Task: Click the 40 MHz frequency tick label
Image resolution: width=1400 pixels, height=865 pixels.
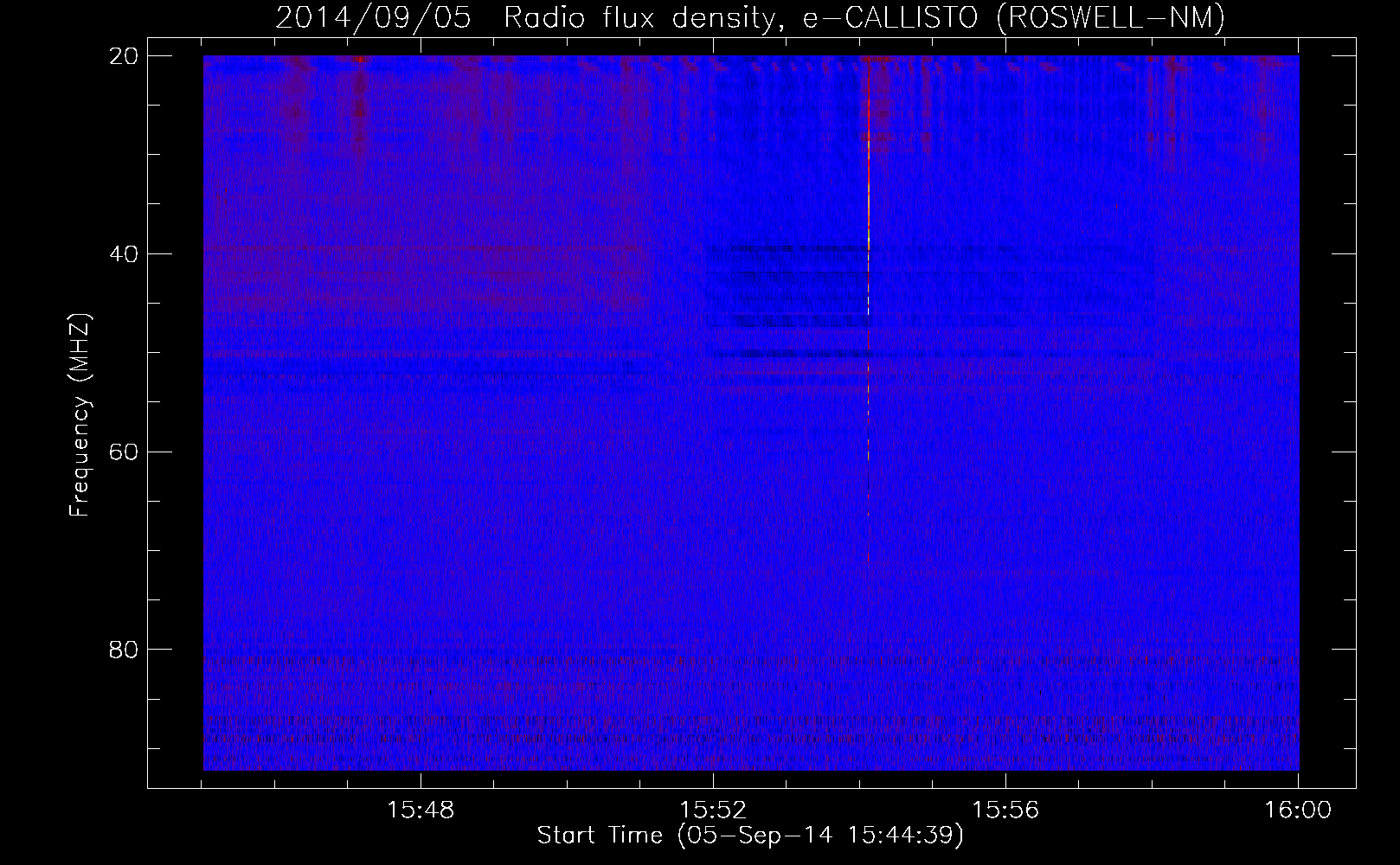Action: [x=124, y=254]
